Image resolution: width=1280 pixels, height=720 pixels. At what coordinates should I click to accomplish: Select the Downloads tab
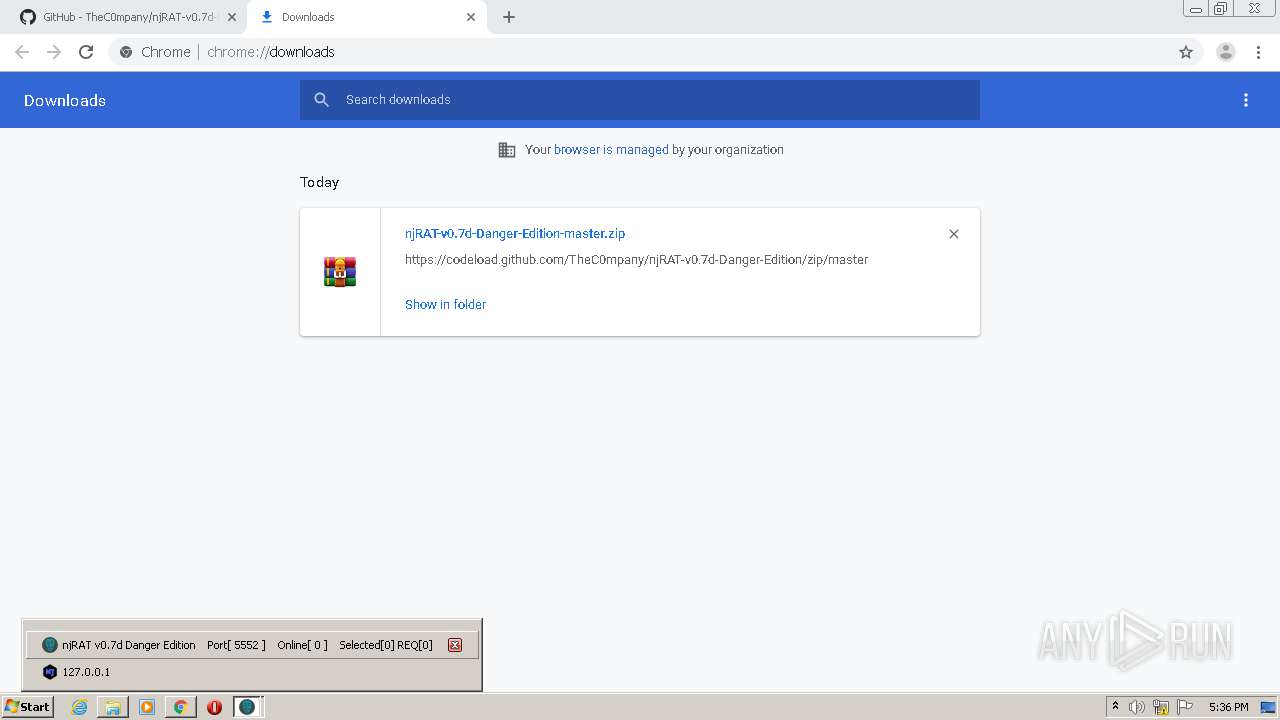[x=365, y=17]
